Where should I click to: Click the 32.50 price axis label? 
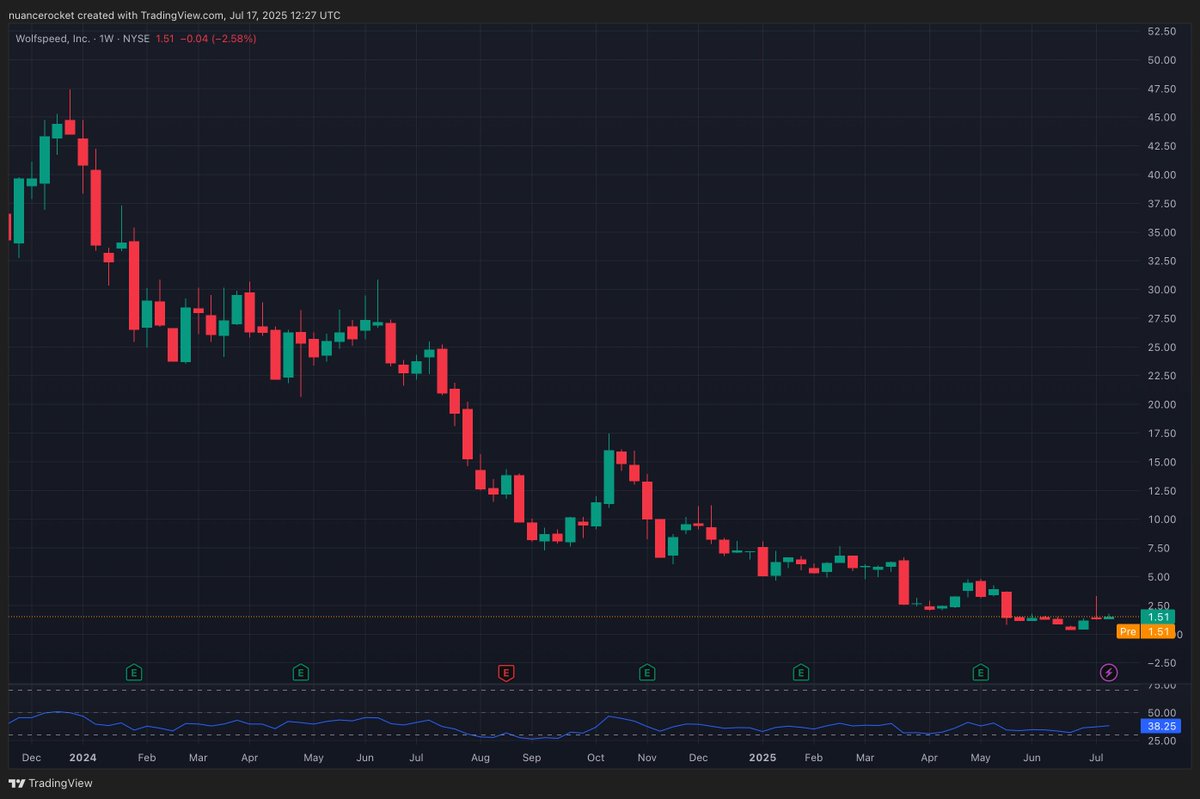click(x=1162, y=261)
